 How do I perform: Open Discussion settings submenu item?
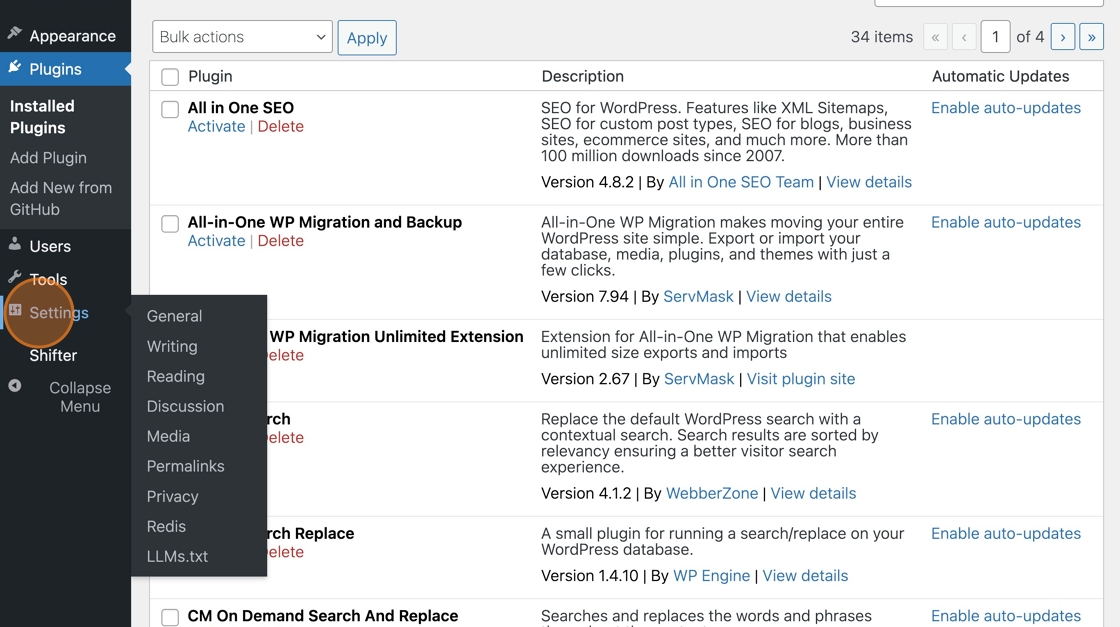(186, 406)
